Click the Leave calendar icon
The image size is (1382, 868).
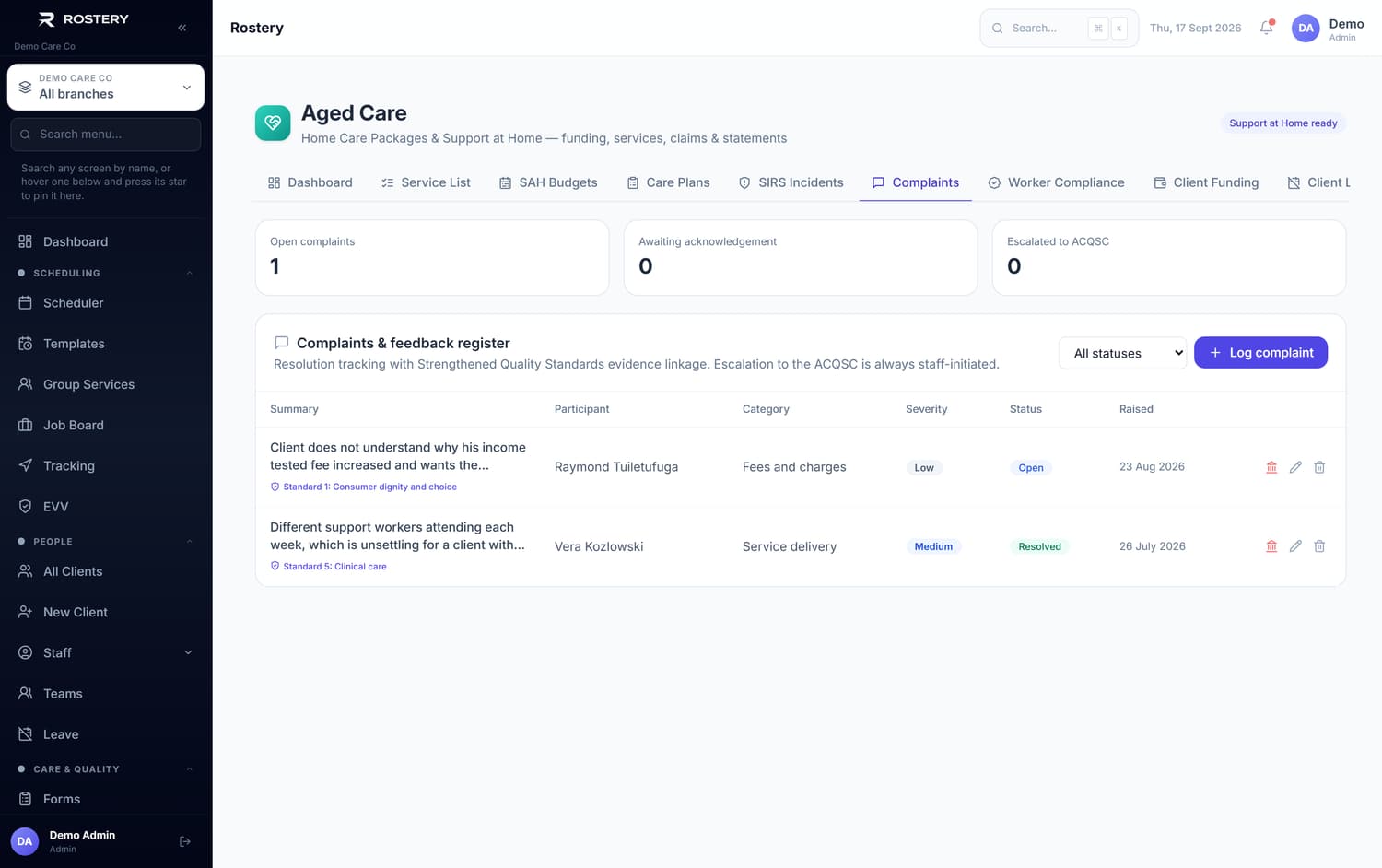tap(26, 734)
